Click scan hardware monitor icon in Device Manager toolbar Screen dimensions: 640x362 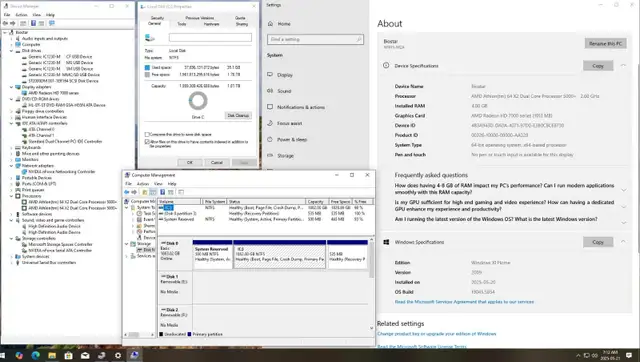point(51,23)
